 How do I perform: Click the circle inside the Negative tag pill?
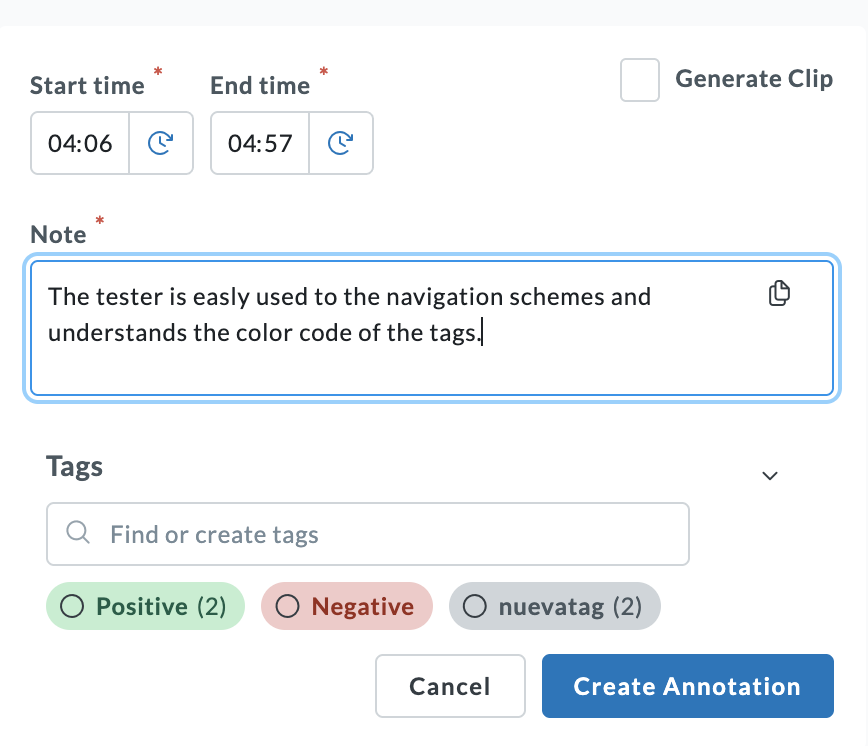coord(288,606)
